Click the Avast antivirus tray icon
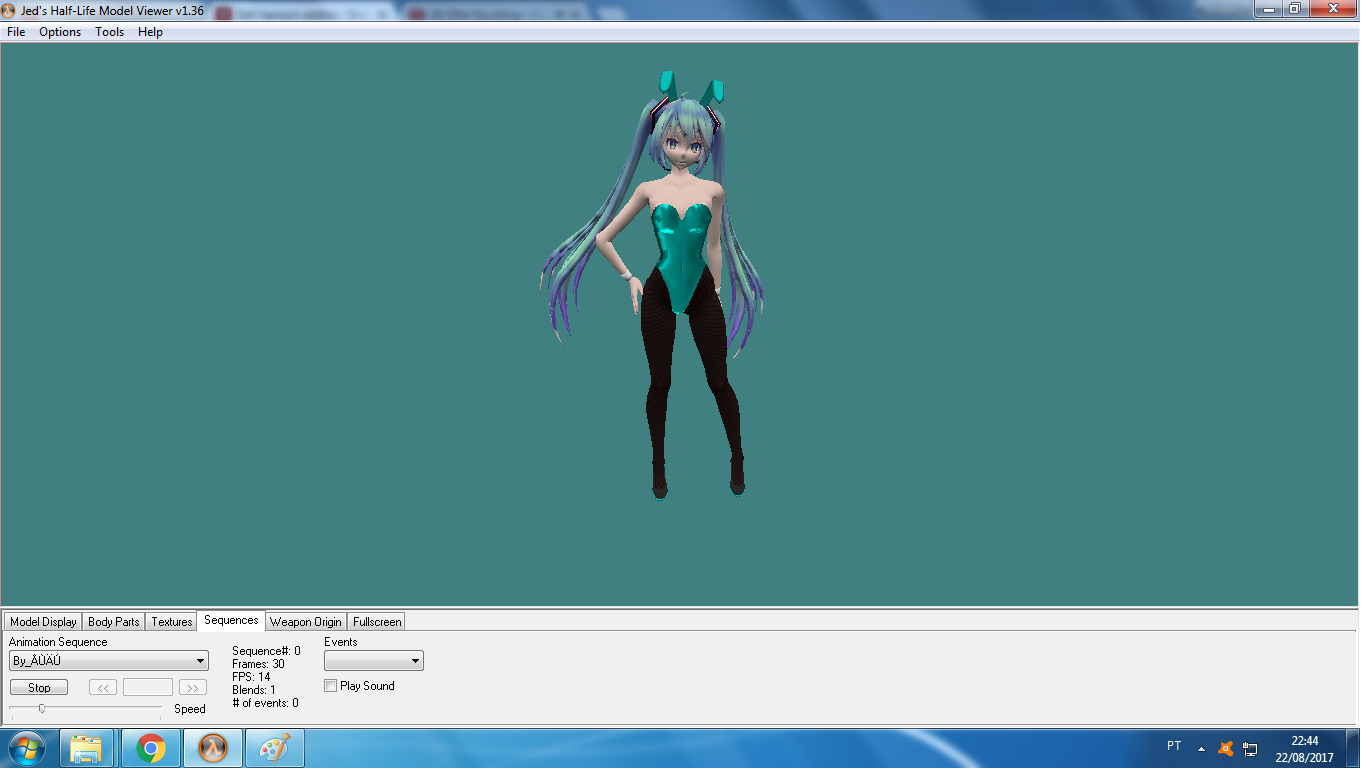This screenshot has height=768, width=1361. (1226, 748)
